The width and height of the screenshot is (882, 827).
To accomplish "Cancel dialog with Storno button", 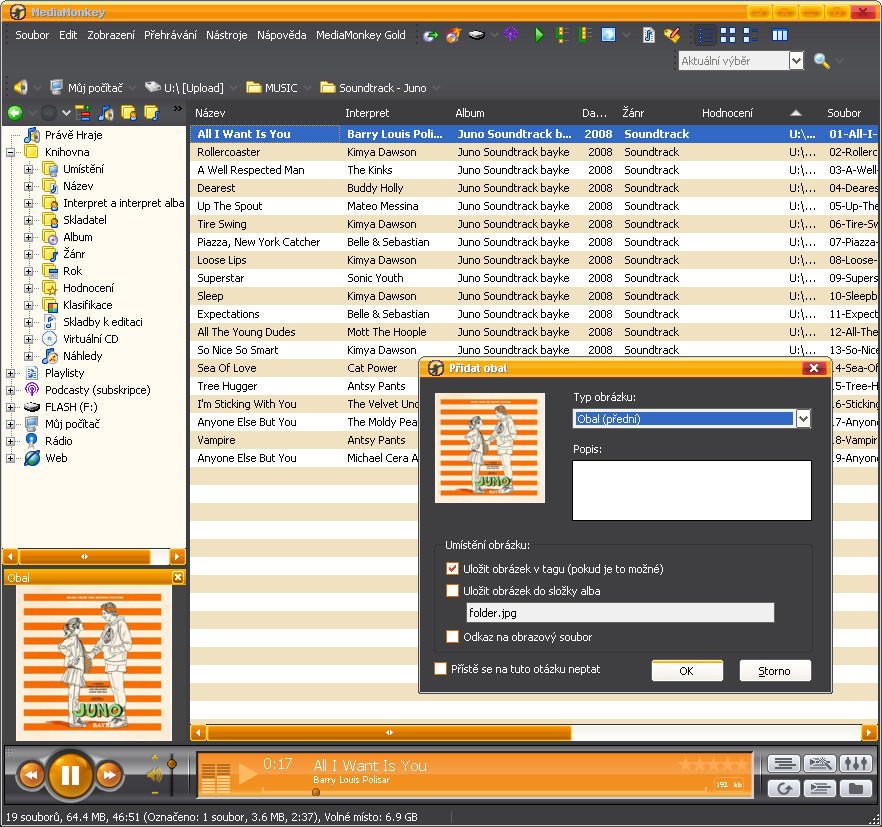I will [775, 671].
